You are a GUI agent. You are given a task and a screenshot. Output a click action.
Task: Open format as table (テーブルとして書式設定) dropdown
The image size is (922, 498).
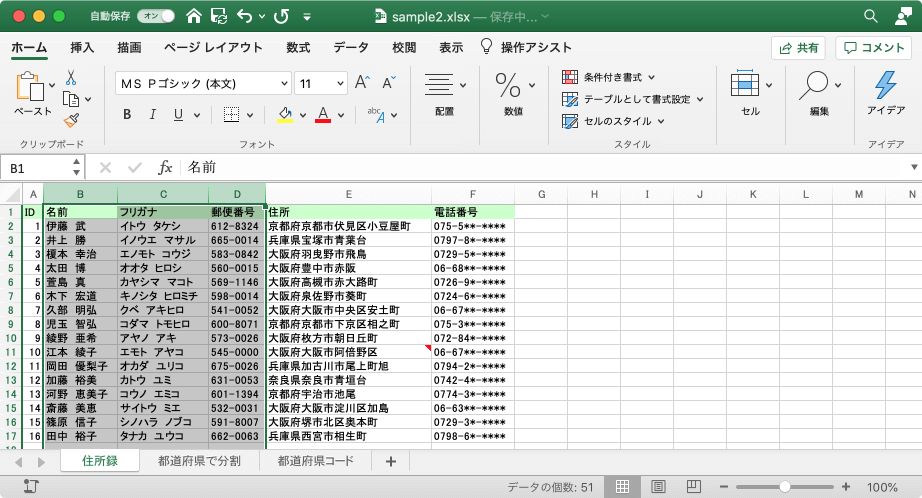click(633, 99)
